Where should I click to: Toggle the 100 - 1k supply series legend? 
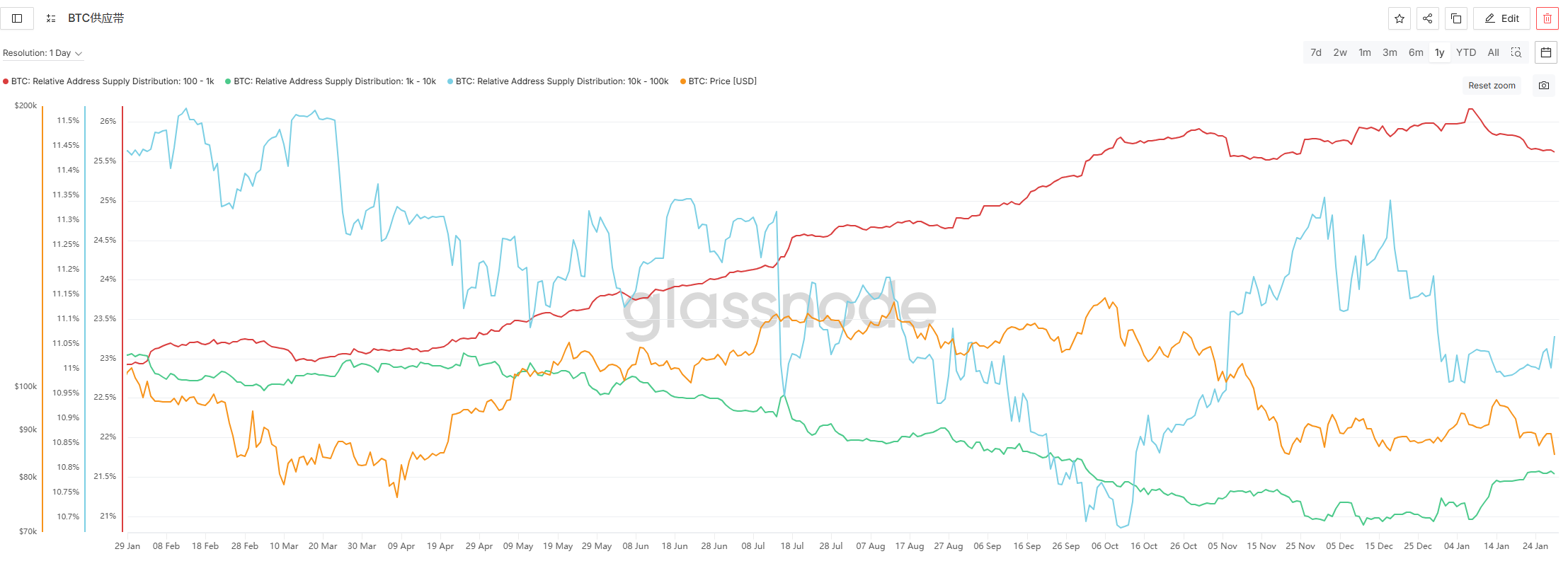point(112,81)
